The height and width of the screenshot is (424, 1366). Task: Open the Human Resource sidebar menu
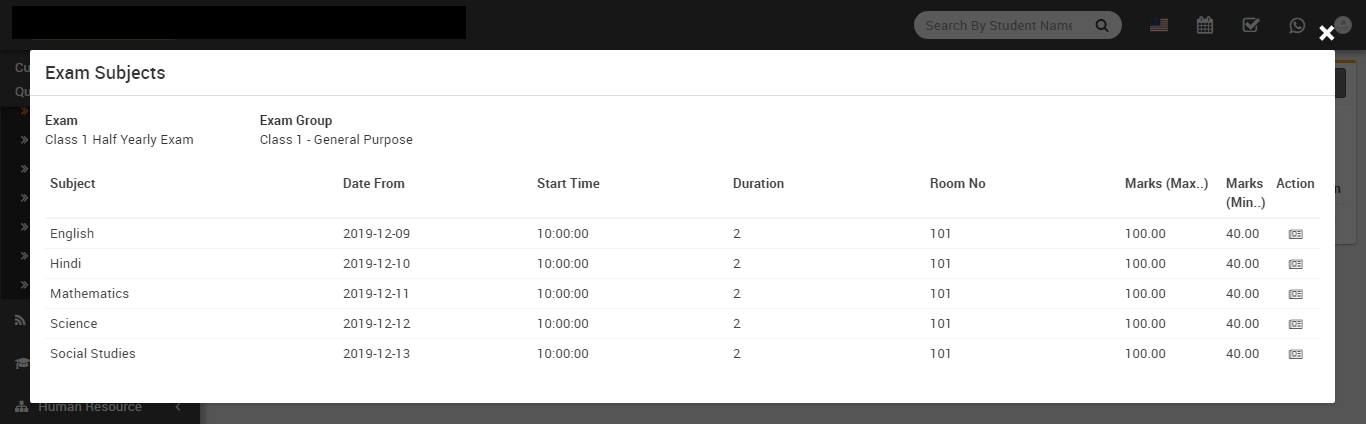coord(90,407)
